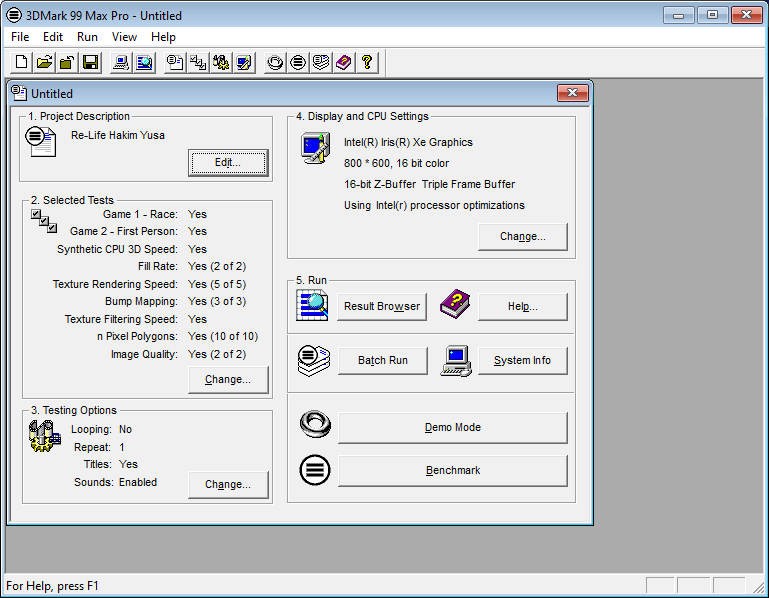Click the Testing Options gears toolbar icon
Image resolution: width=769 pixels, height=598 pixels.
coord(221,62)
